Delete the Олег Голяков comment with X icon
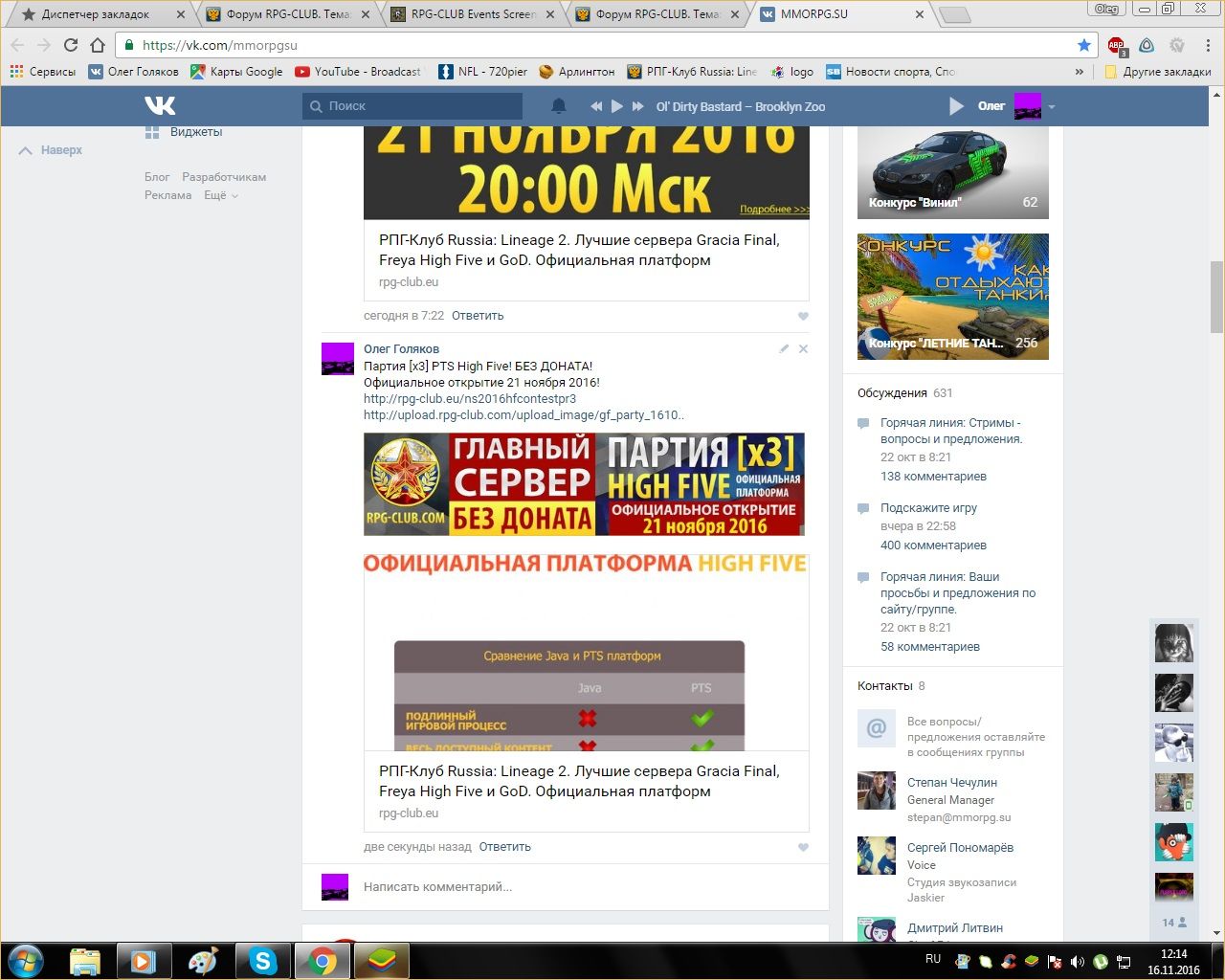Image resolution: width=1225 pixels, height=980 pixels. [x=803, y=348]
